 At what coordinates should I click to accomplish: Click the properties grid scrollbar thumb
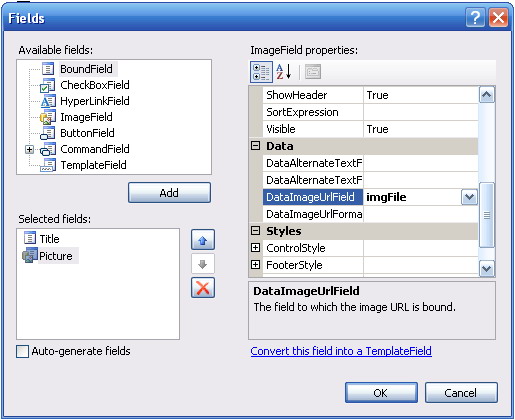pyautogui.click(x=486, y=215)
